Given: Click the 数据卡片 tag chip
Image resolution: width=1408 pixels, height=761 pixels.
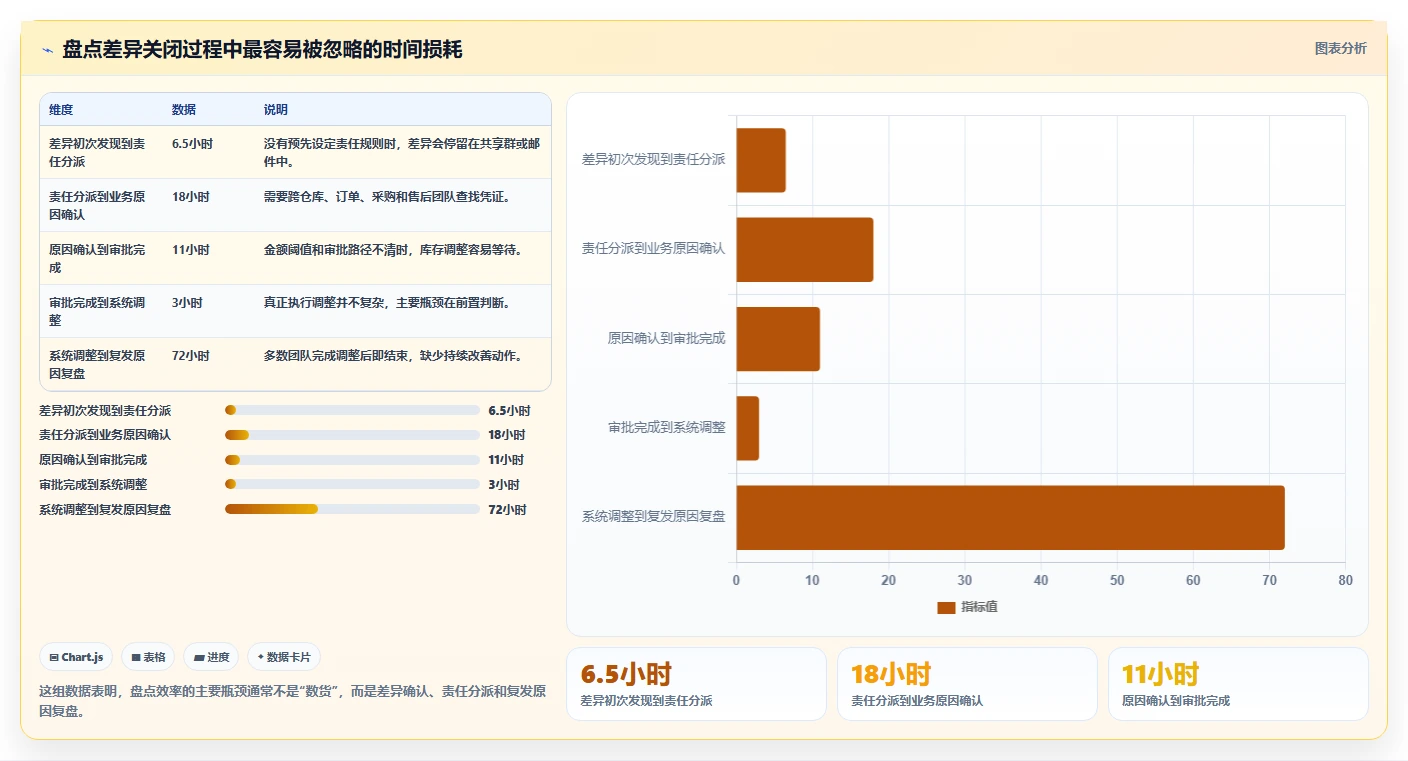Looking at the screenshot, I should click(x=284, y=657).
